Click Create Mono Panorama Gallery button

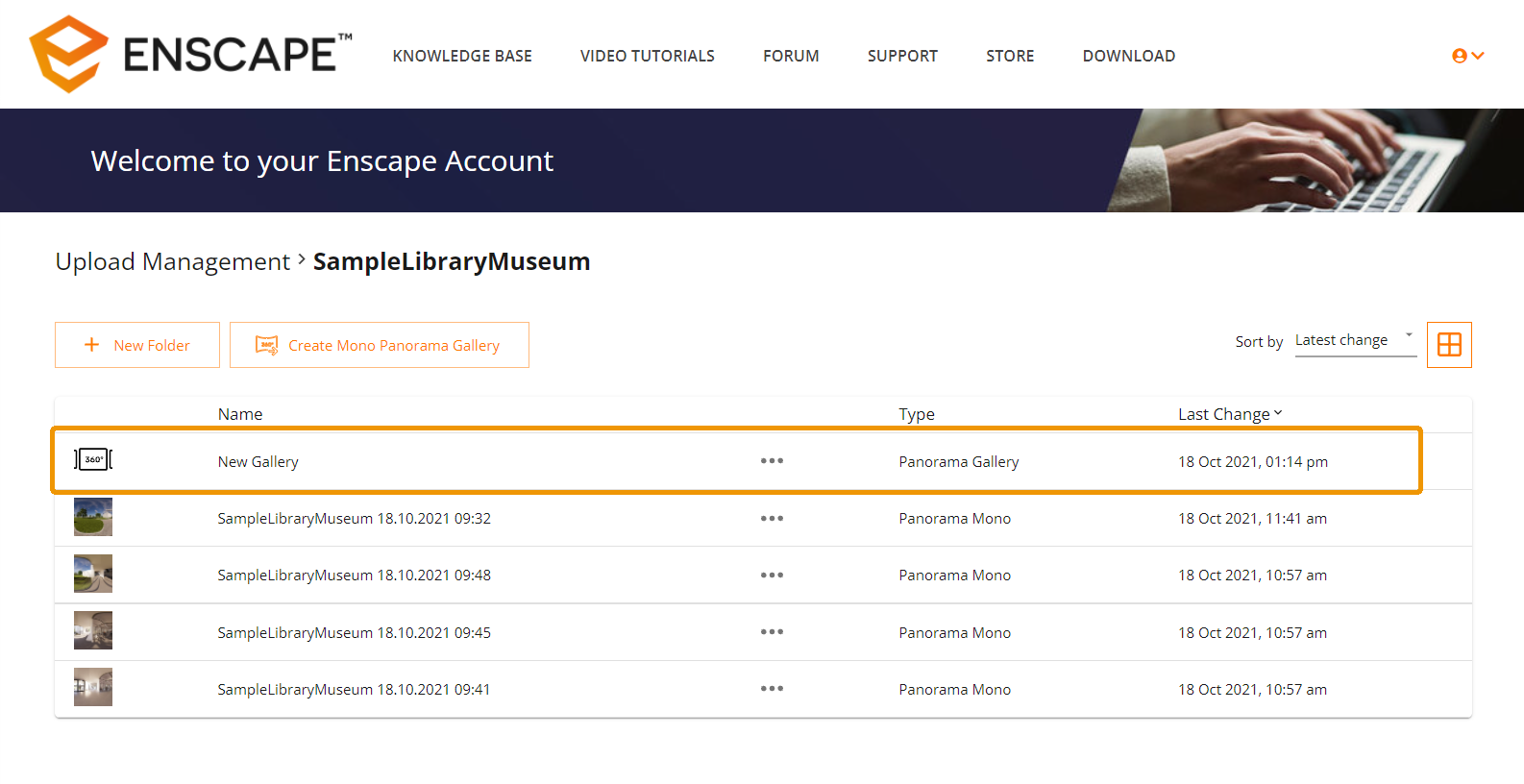click(380, 345)
